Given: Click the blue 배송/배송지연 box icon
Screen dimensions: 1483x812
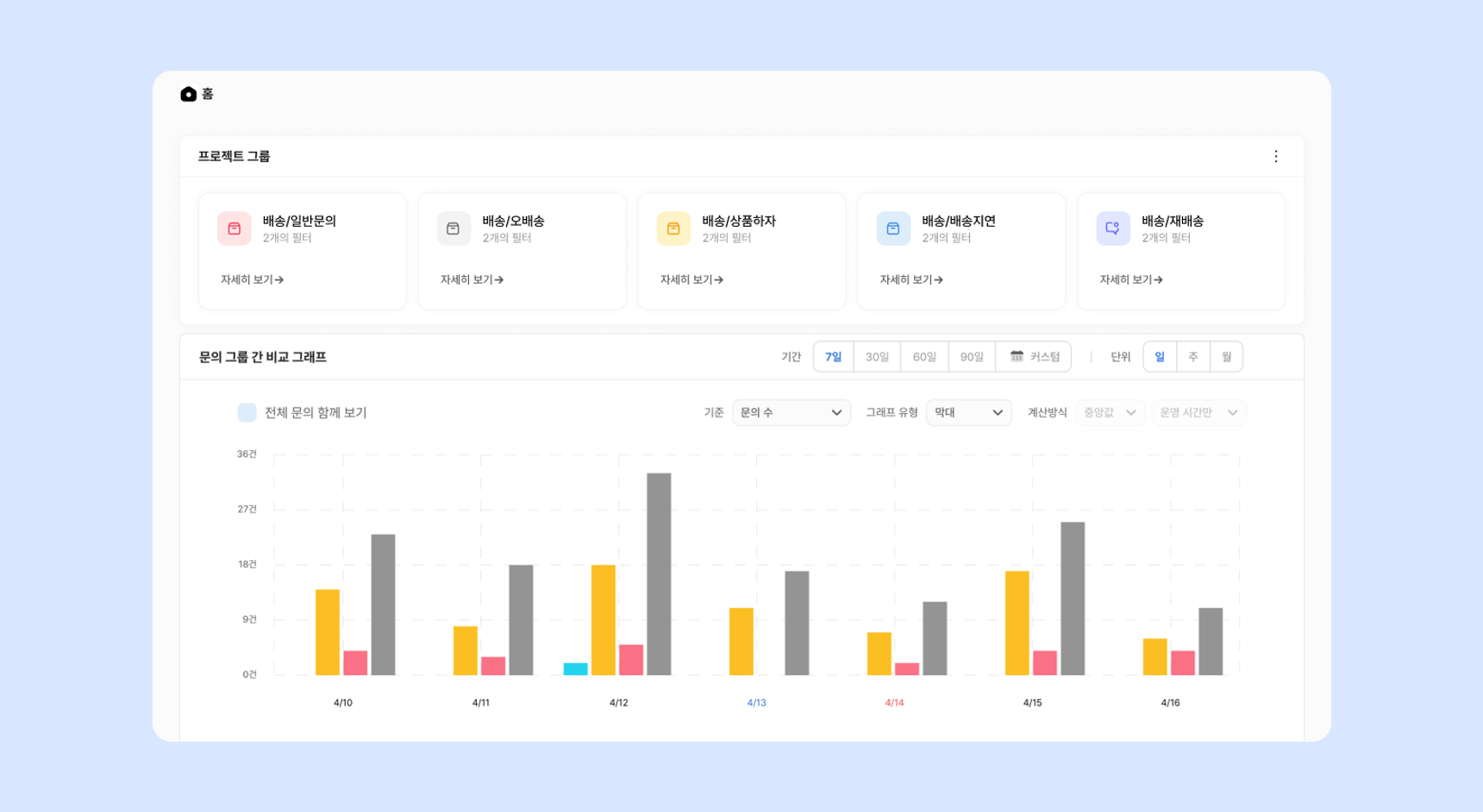Looking at the screenshot, I should (893, 228).
